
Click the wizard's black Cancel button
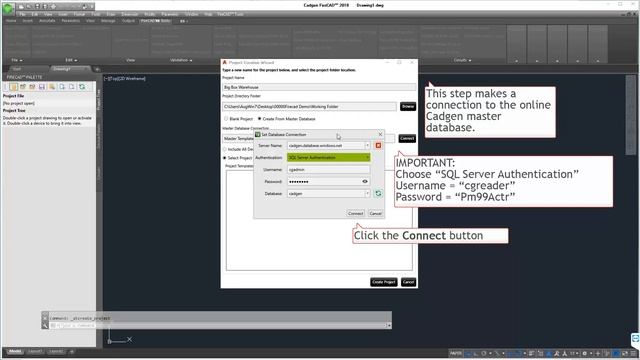[408, 282]
